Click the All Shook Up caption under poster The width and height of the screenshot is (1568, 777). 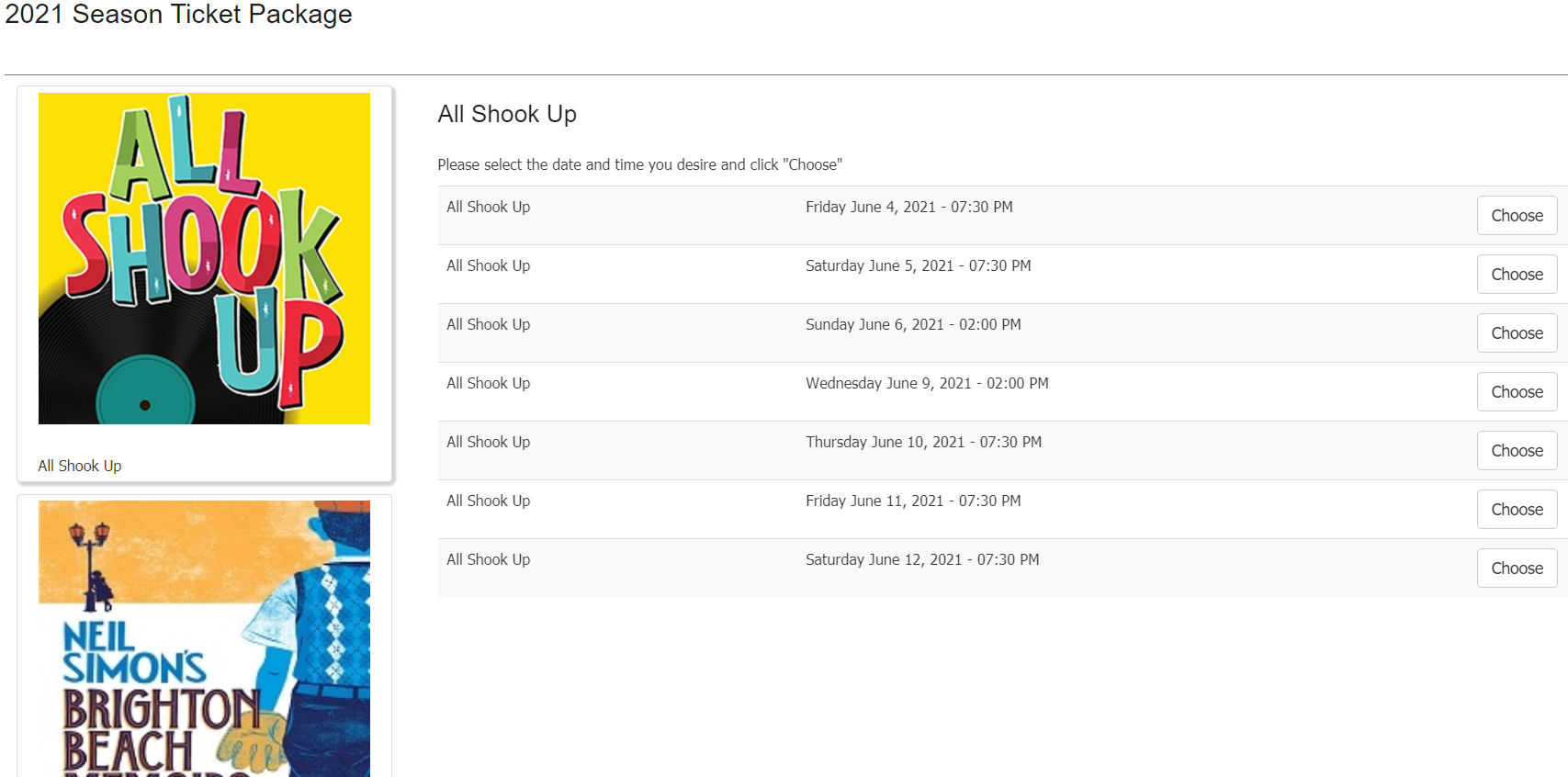tap(80, 466)
